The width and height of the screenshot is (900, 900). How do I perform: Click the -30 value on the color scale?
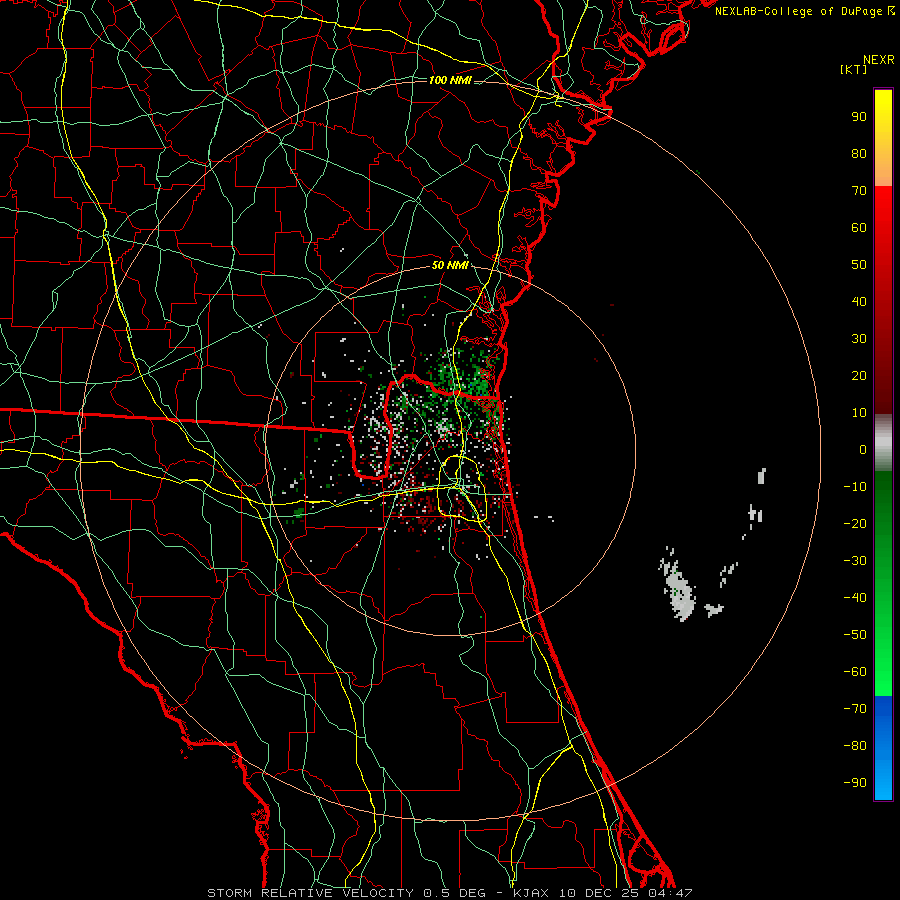click(x=855, y=561)
